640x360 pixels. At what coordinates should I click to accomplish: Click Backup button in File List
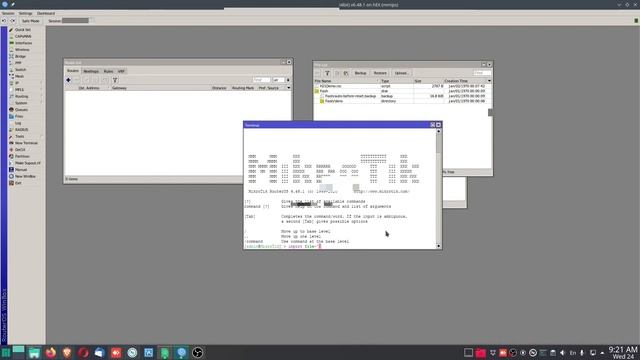(x=360, y=73)
